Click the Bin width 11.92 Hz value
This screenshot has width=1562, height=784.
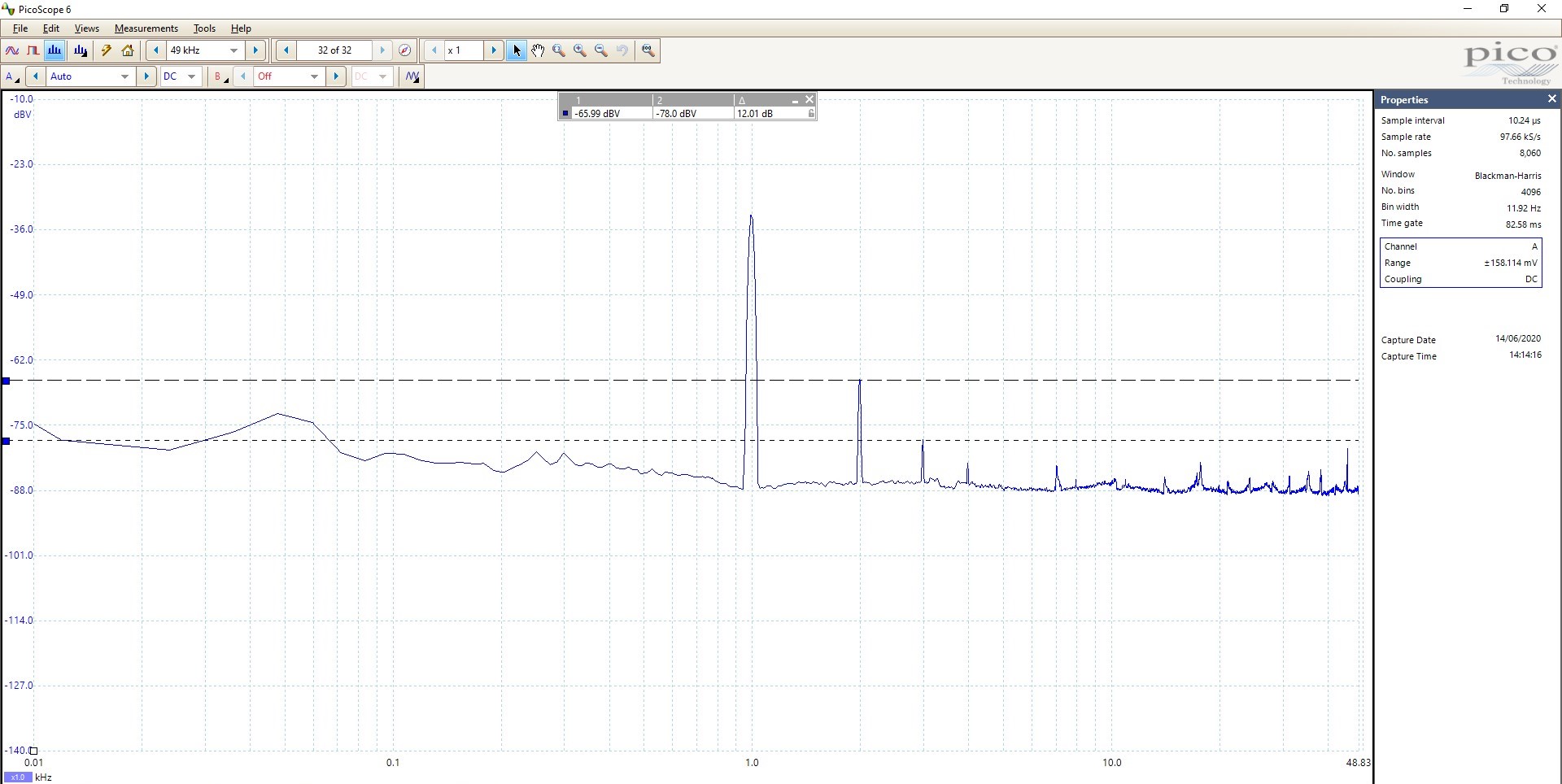1524,208
